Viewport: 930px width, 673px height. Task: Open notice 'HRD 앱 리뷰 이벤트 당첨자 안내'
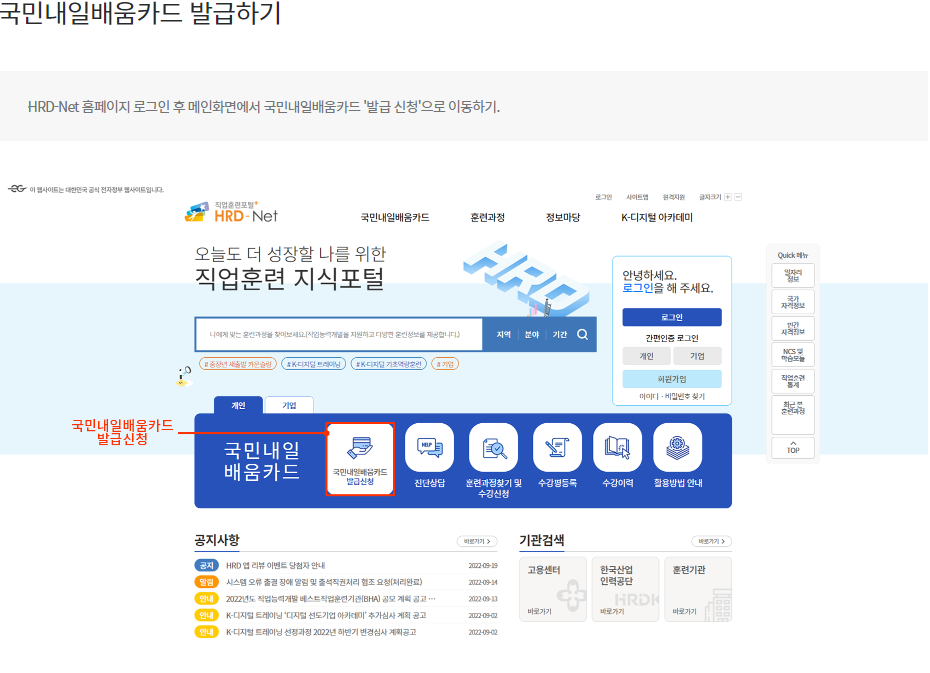tap(275, 566)
